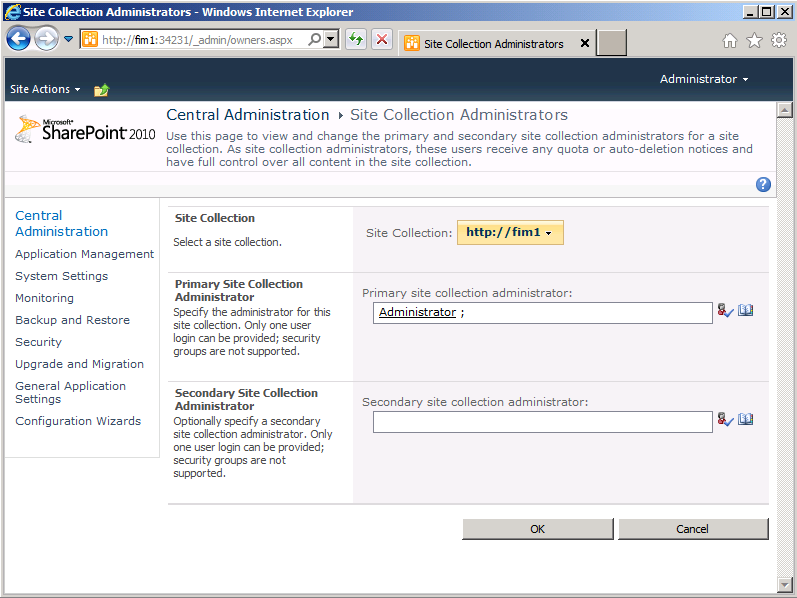Open Favorites with the star icon

754,40
